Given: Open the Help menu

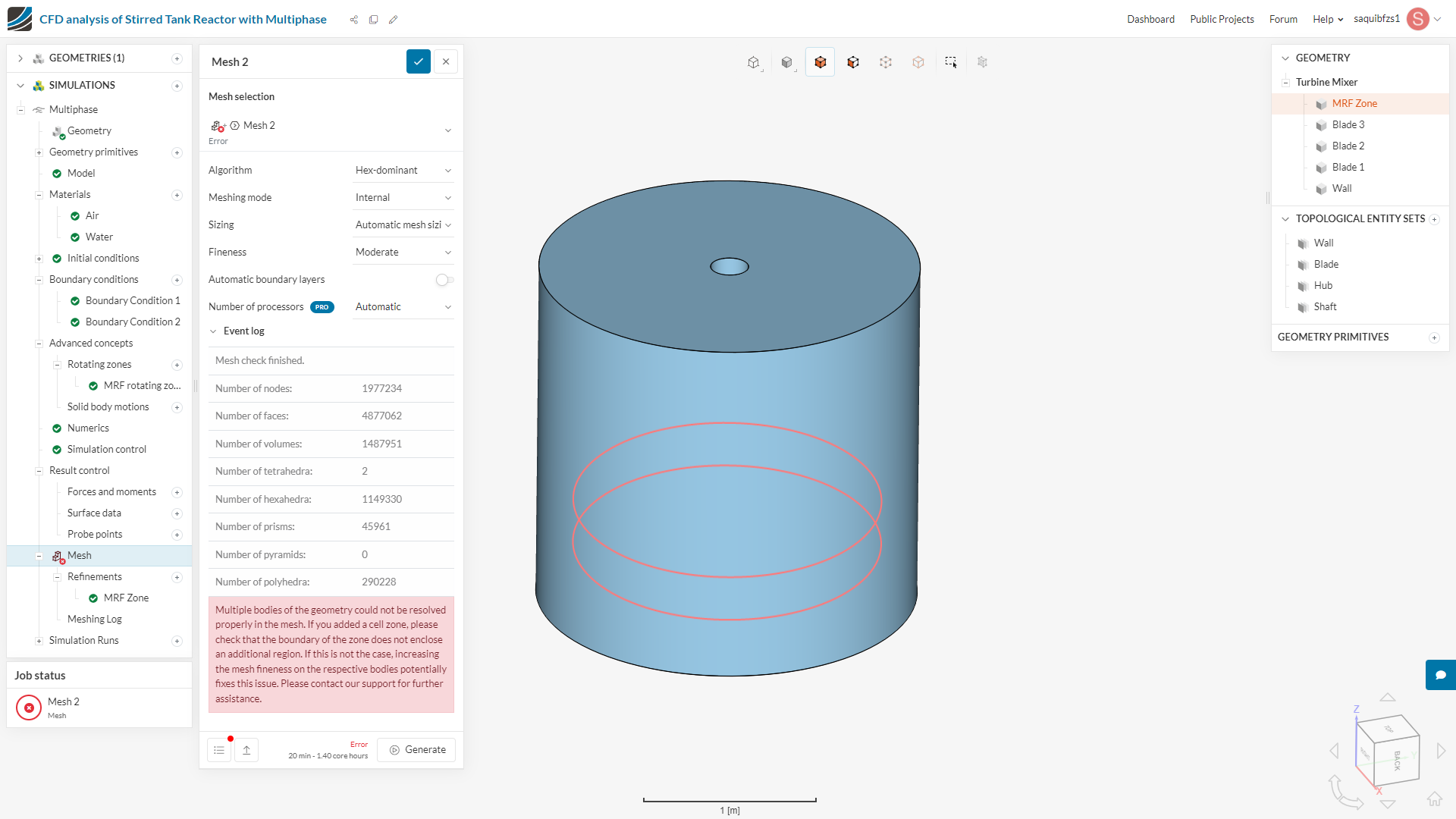Looking at the screenshot, I should (1327, 19).
